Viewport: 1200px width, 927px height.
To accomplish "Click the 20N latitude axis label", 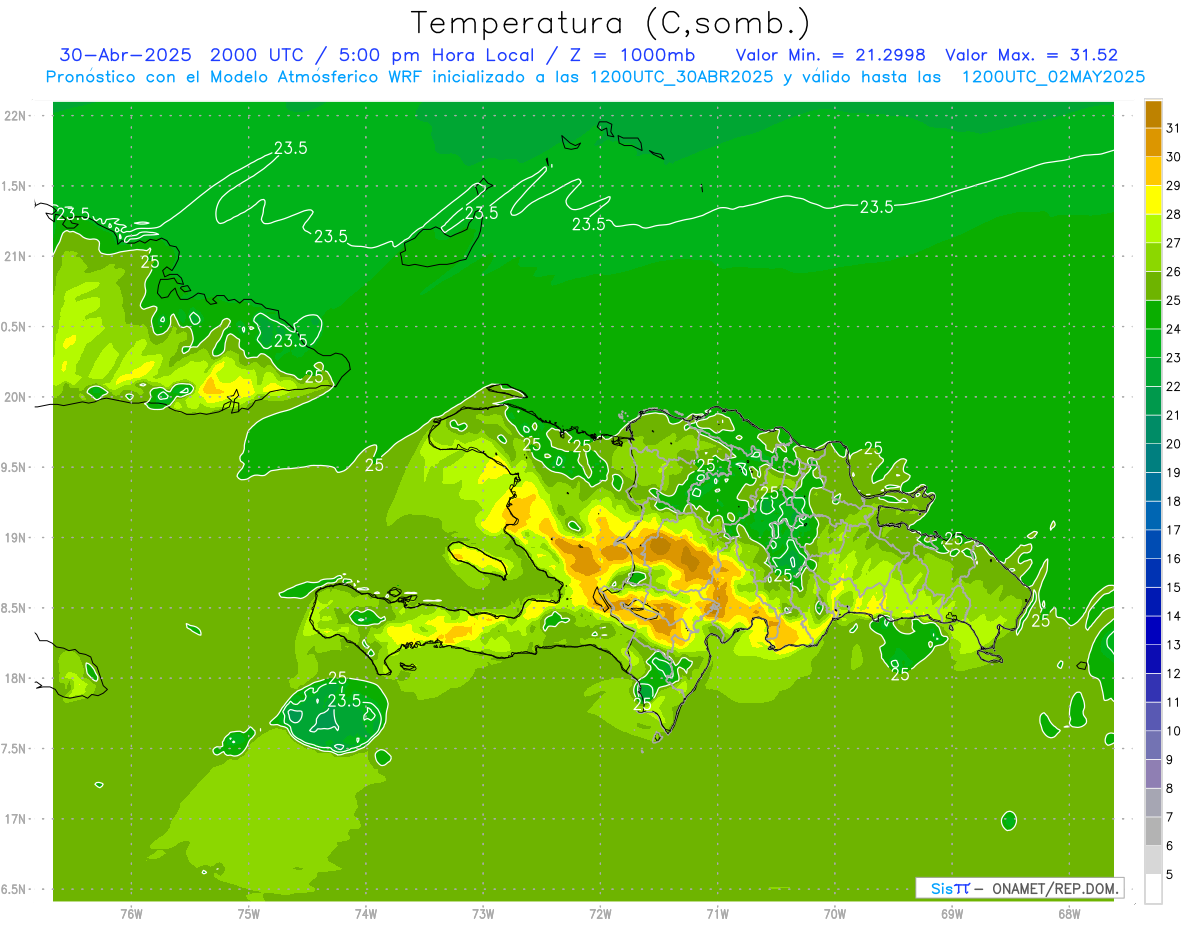I will (x=16, y=397).
